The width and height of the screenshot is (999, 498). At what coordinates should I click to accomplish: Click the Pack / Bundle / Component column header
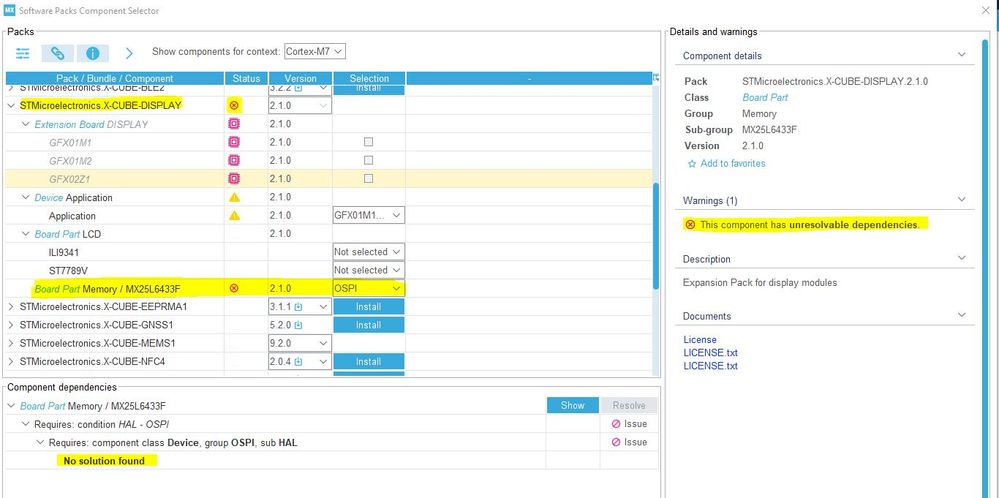click(x=115, y=78)
